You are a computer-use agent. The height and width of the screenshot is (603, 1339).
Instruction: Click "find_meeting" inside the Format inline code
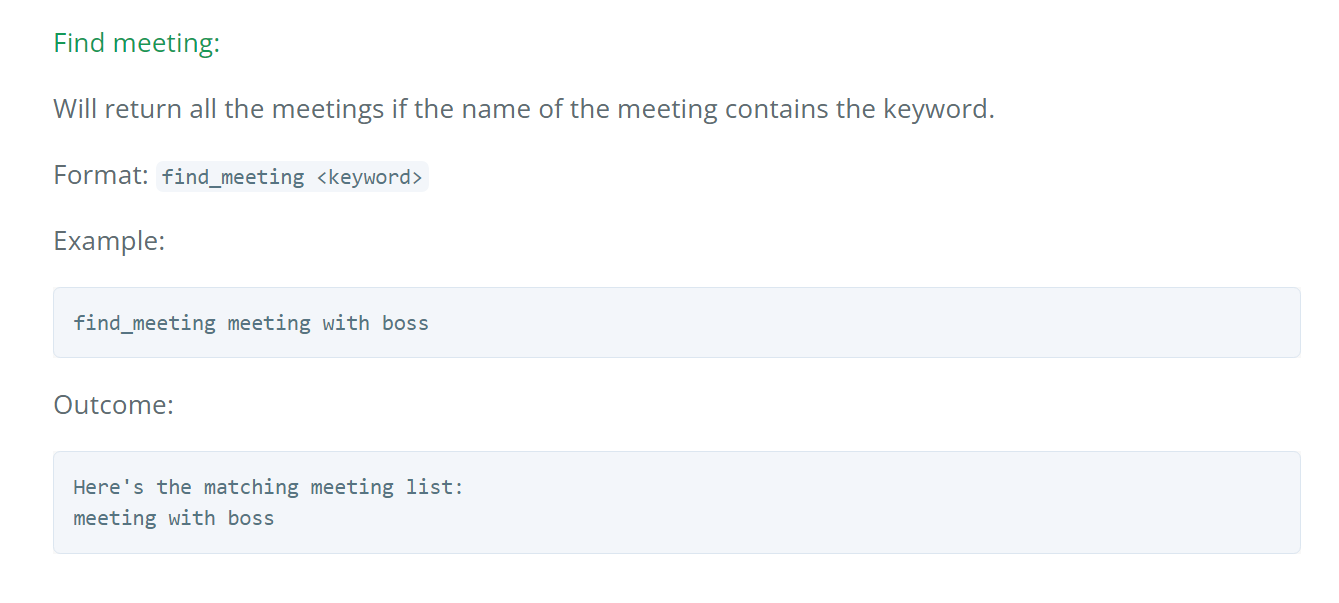(233, 177)
